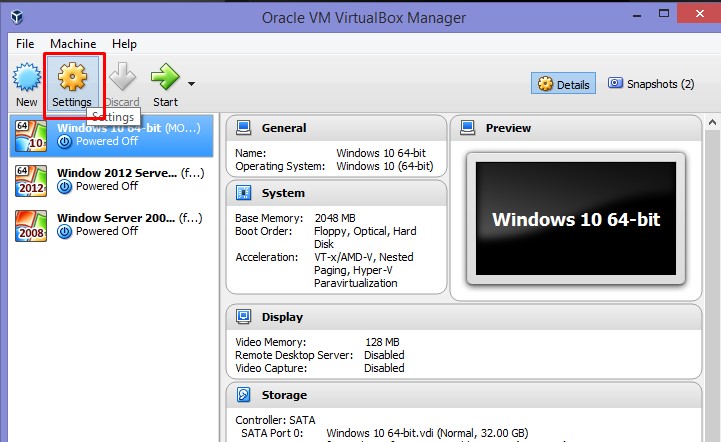Image resolution: width=721 pixels, height=442 pixels.
Task: Click the Storage section icon
Action: [x=243, y=395]
